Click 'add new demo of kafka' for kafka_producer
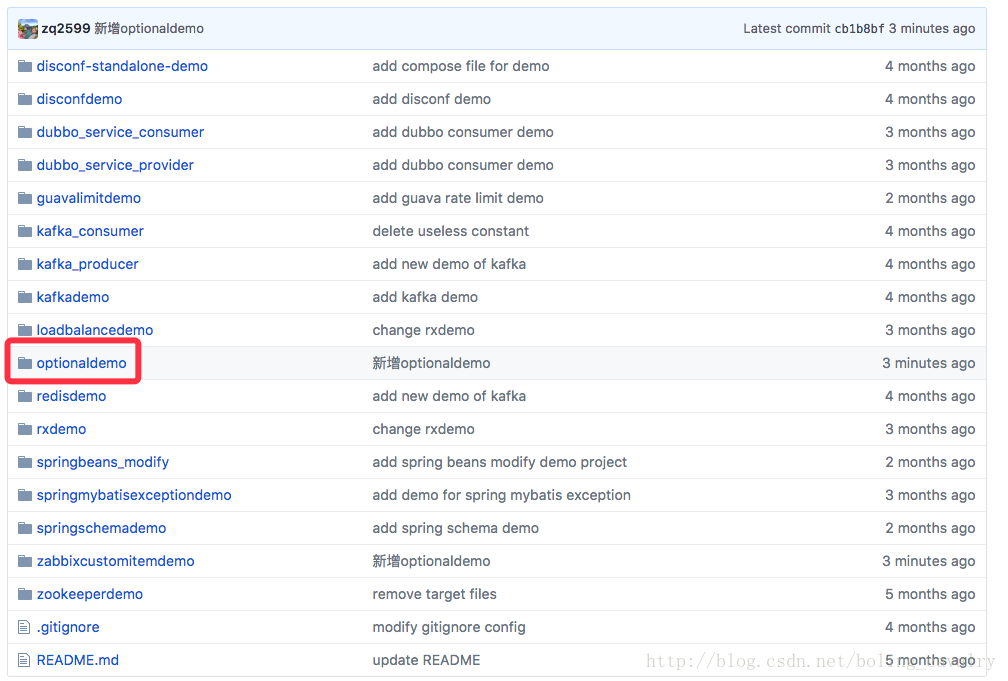 pos(449,264)
